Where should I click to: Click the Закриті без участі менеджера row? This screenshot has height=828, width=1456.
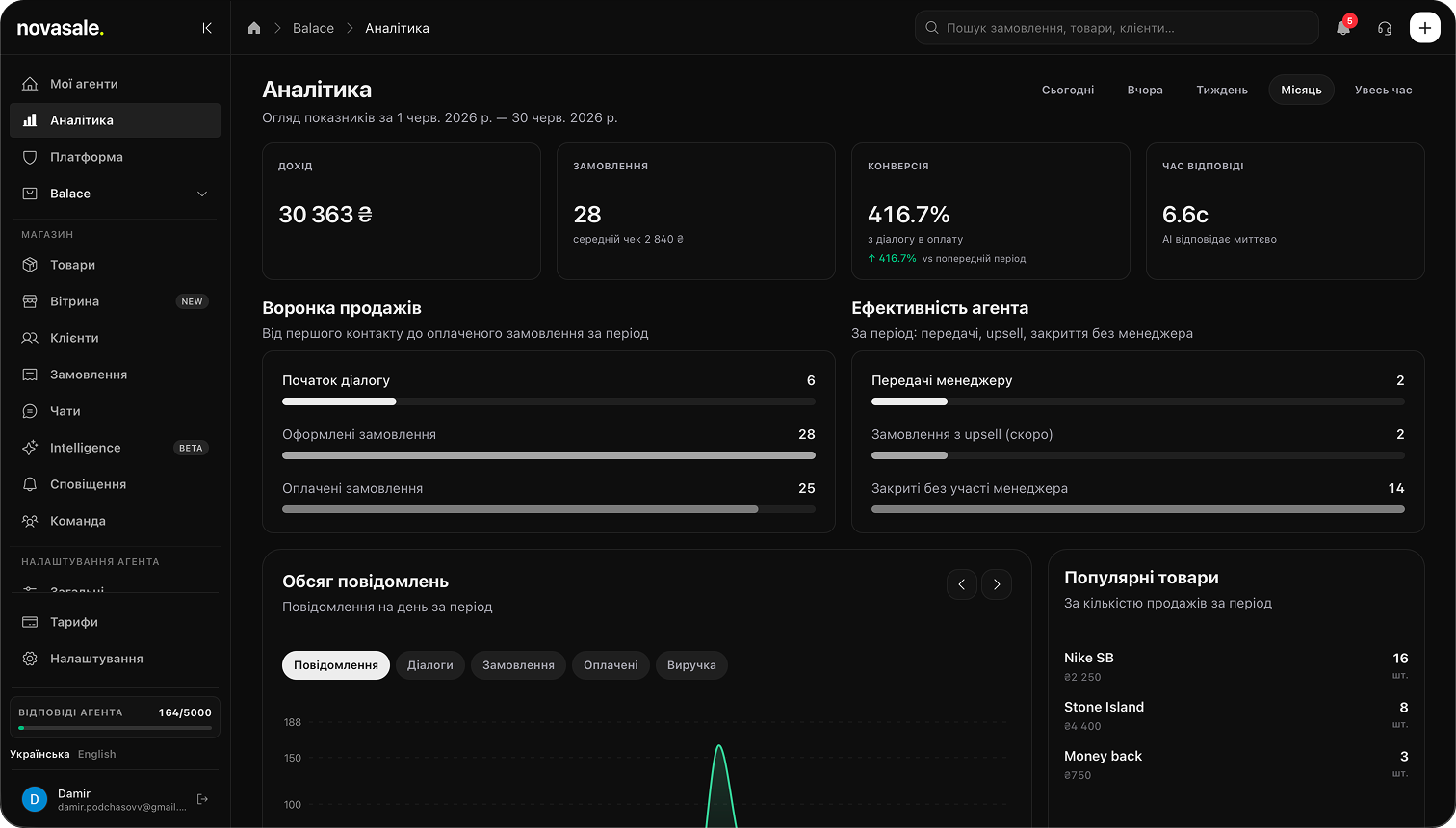click(x=1137, y=498)
